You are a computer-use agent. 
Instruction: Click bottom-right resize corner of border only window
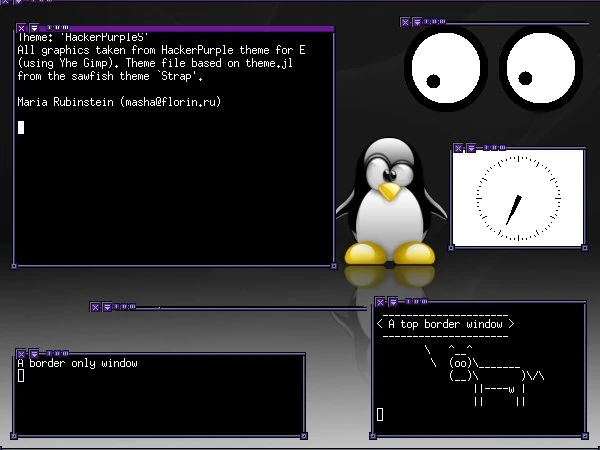[x=304, y=436]
